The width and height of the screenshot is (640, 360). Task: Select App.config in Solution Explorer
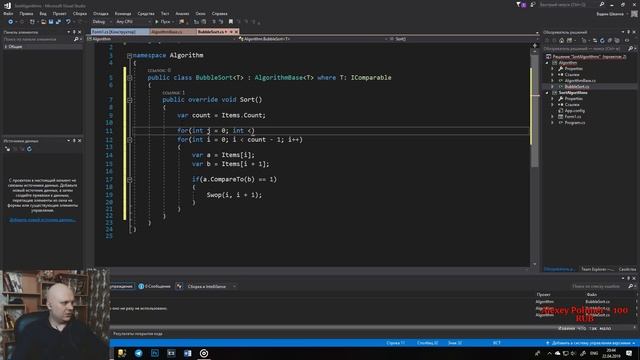pyautogui.click(x=575, y=111)
